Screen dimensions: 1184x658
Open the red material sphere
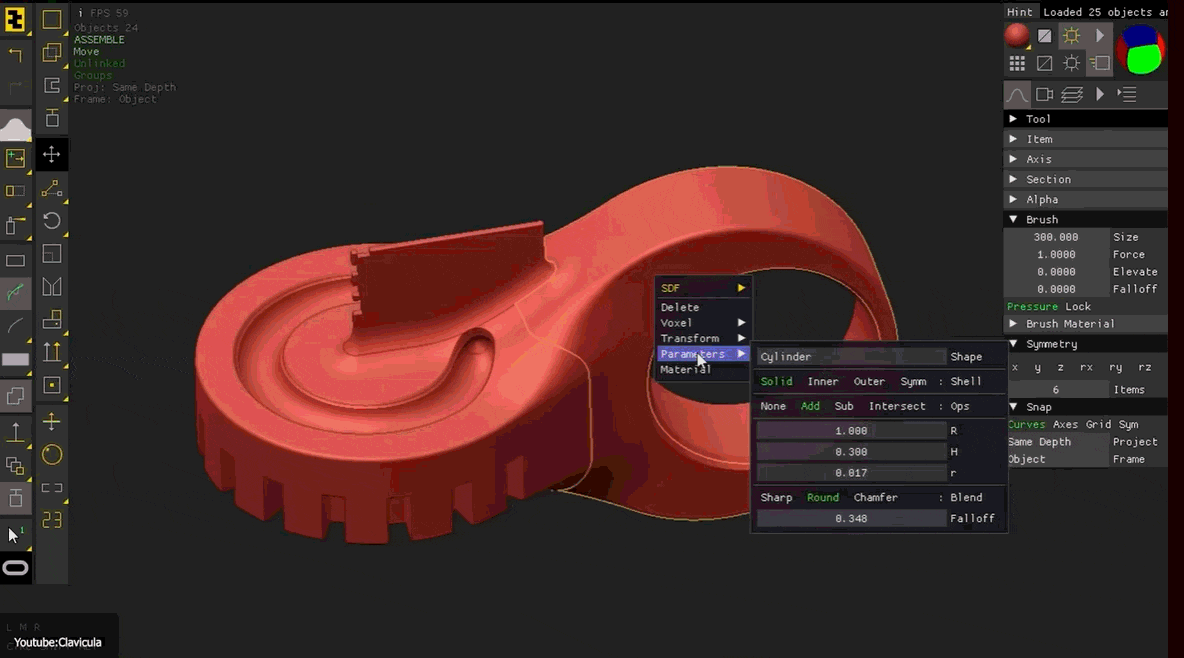click(x=1016, y=36)
